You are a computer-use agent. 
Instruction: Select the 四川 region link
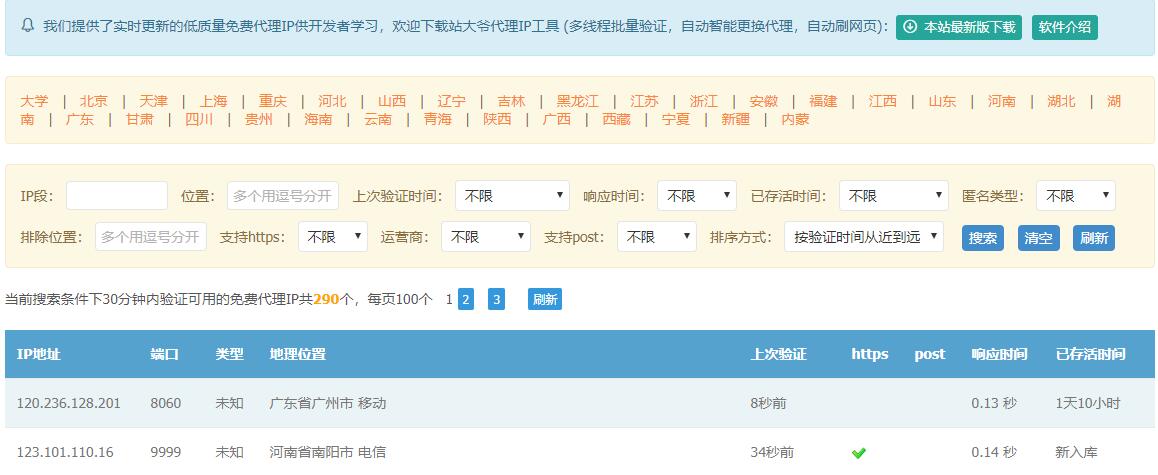(199, 119)
